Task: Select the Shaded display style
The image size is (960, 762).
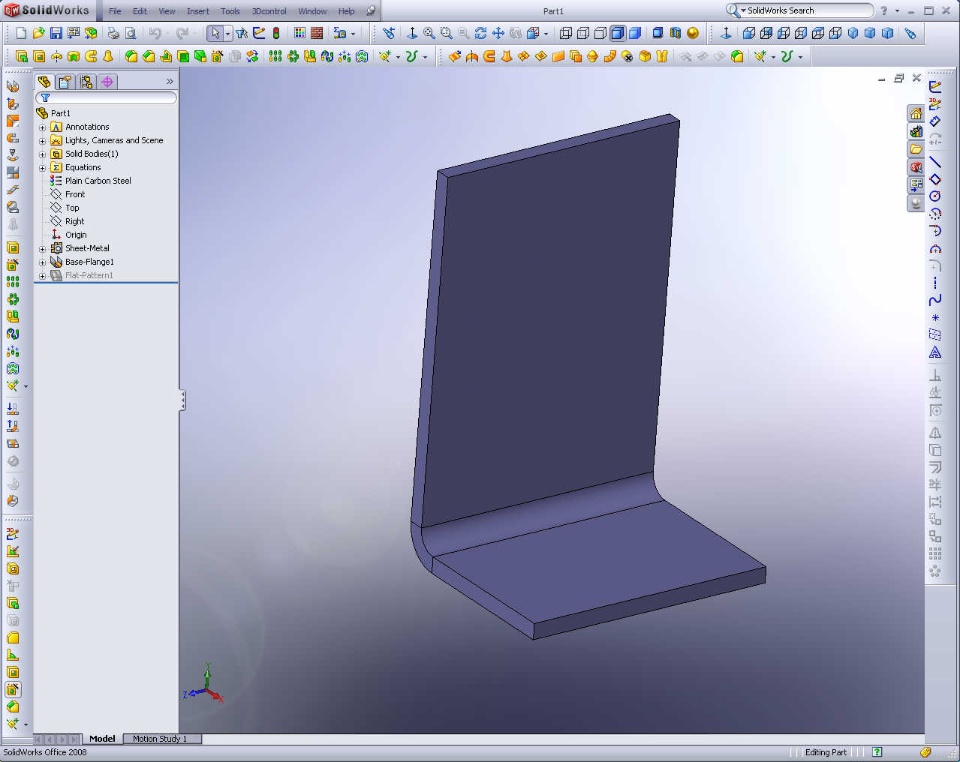Action: click(635, 33)
